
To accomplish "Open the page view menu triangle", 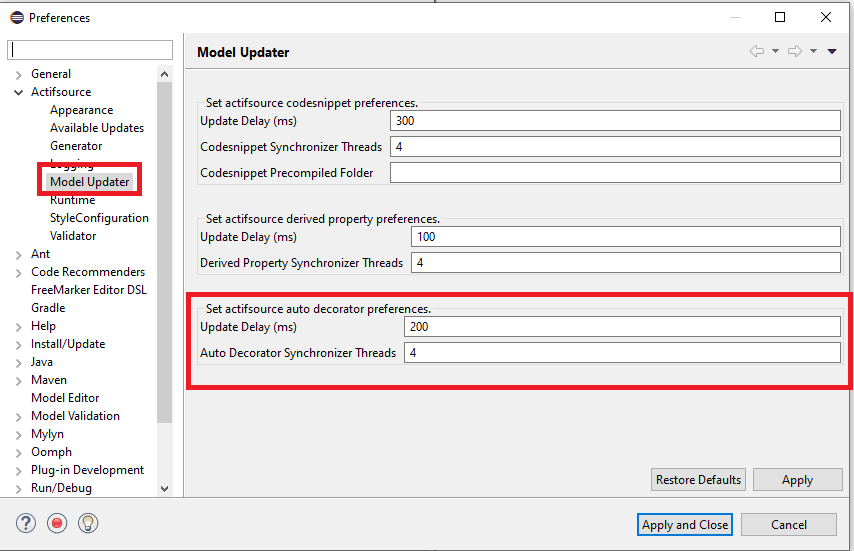I will click(832, 52).
